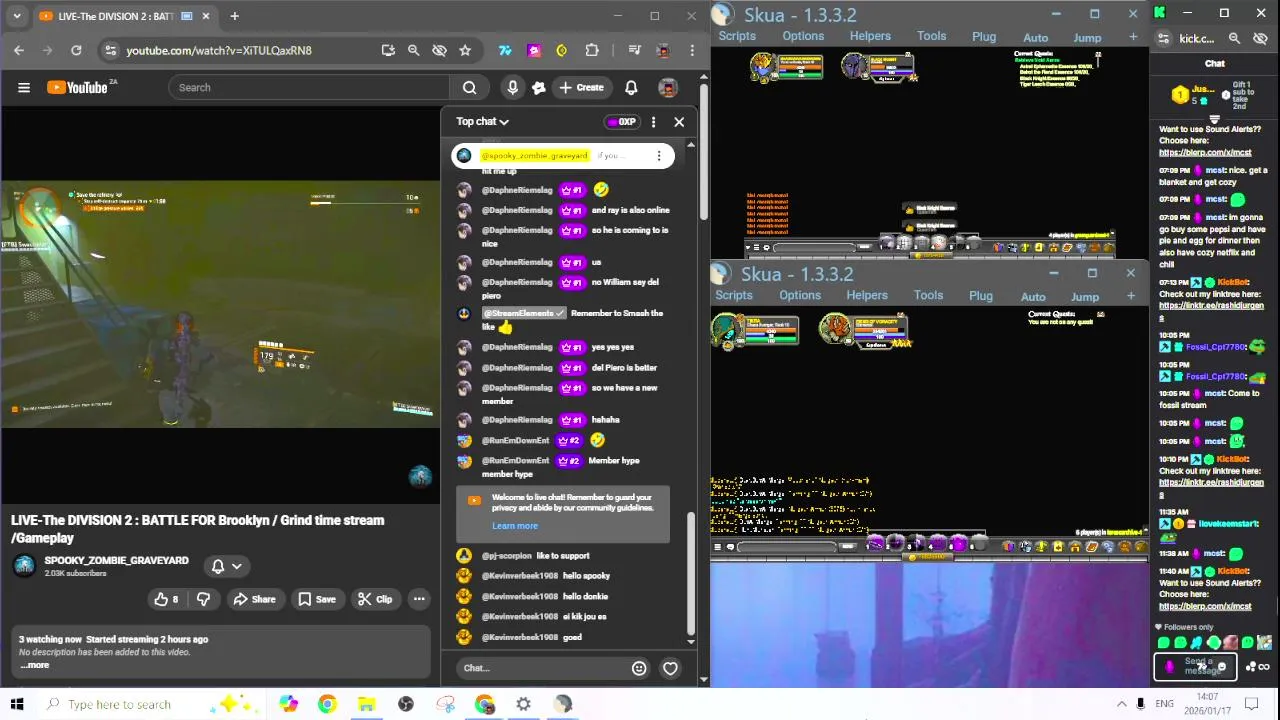
Task: Click Jump in top Skua window
Action: click(x=1087, y=37)
